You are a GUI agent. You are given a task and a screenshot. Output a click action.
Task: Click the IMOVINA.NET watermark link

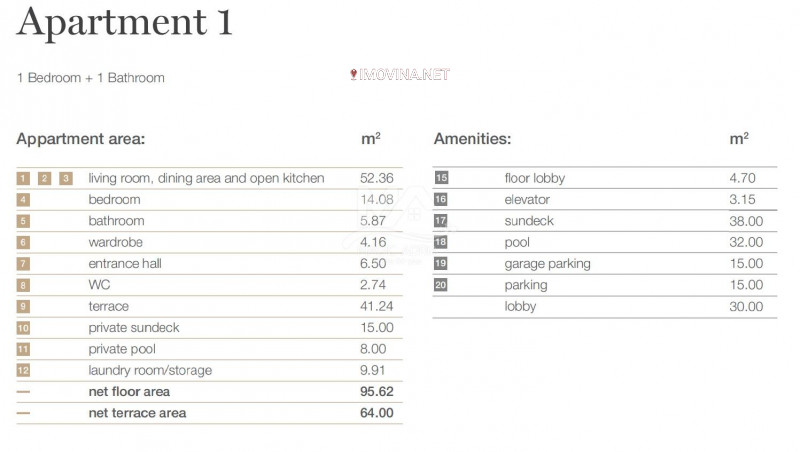[x=401, y=75]
